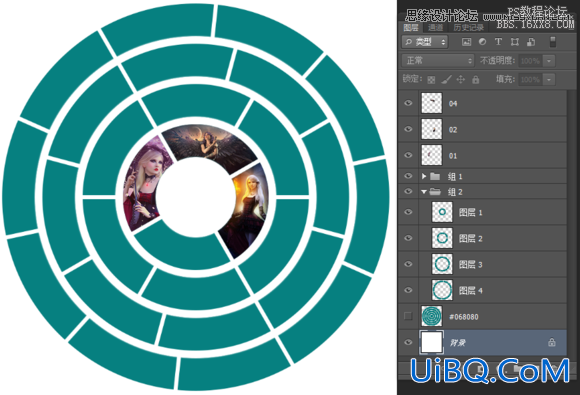Click the group name 组 1
This screenshot has width=580, height=395.
455,176
